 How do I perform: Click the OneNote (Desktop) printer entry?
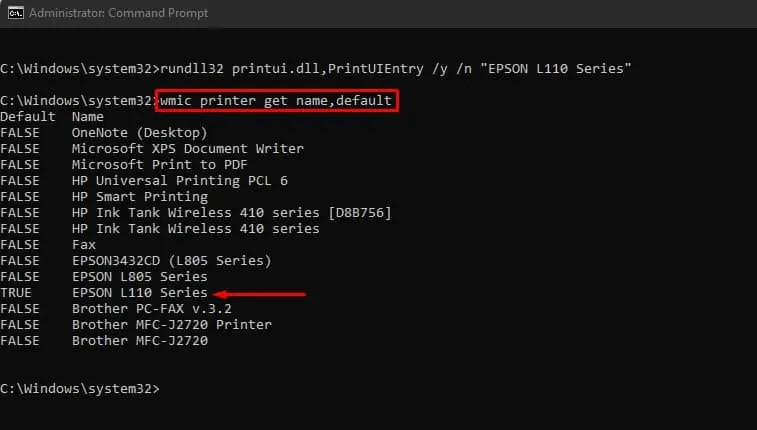(x=139, y=133)
